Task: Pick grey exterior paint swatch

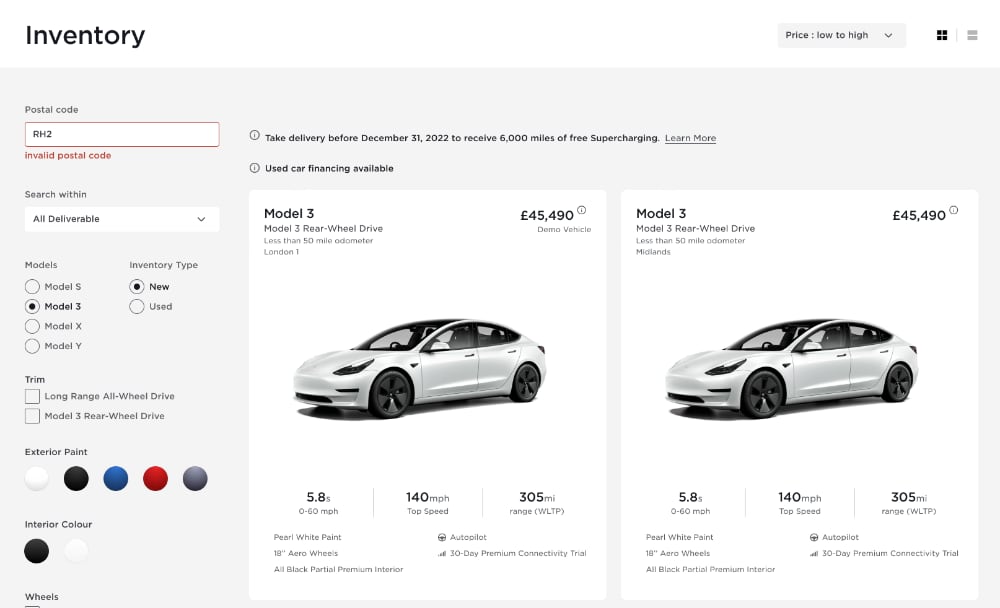Action: point(195,478)
